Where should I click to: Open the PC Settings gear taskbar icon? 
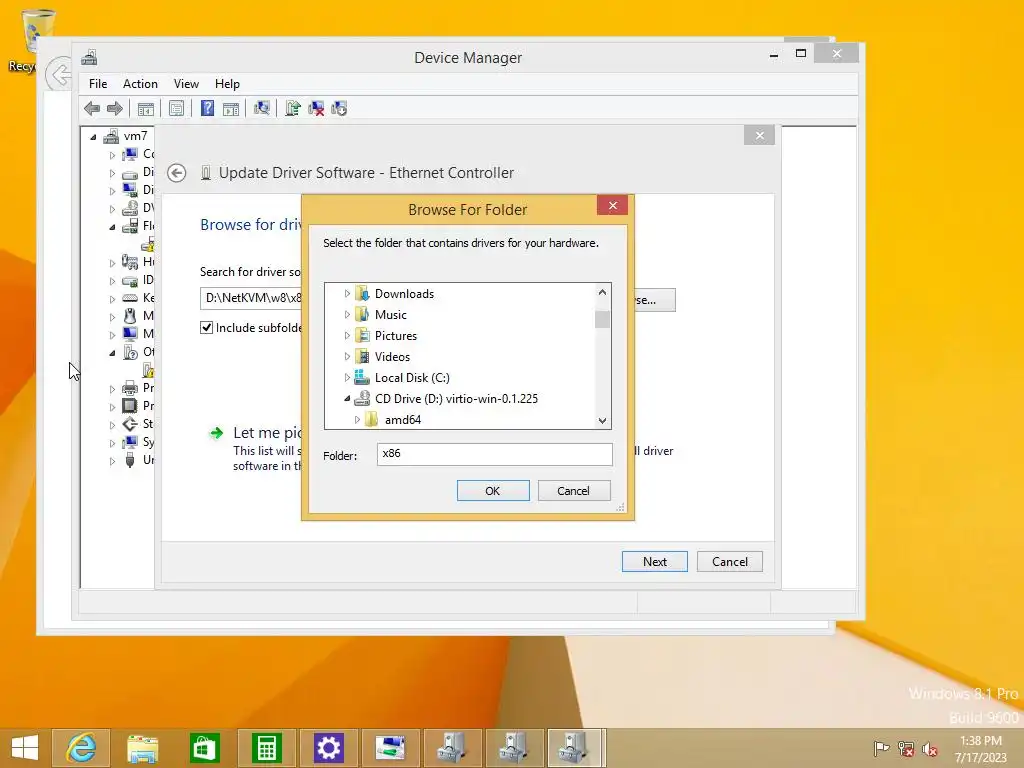(x=328, y=748)
